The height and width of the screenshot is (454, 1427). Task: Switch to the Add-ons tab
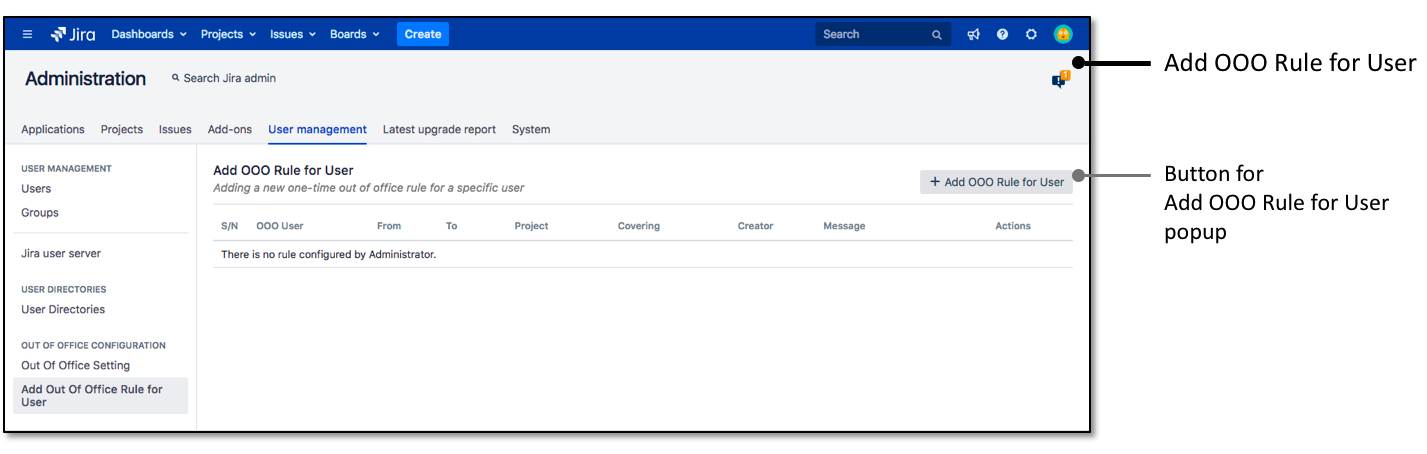pos(230,129)
